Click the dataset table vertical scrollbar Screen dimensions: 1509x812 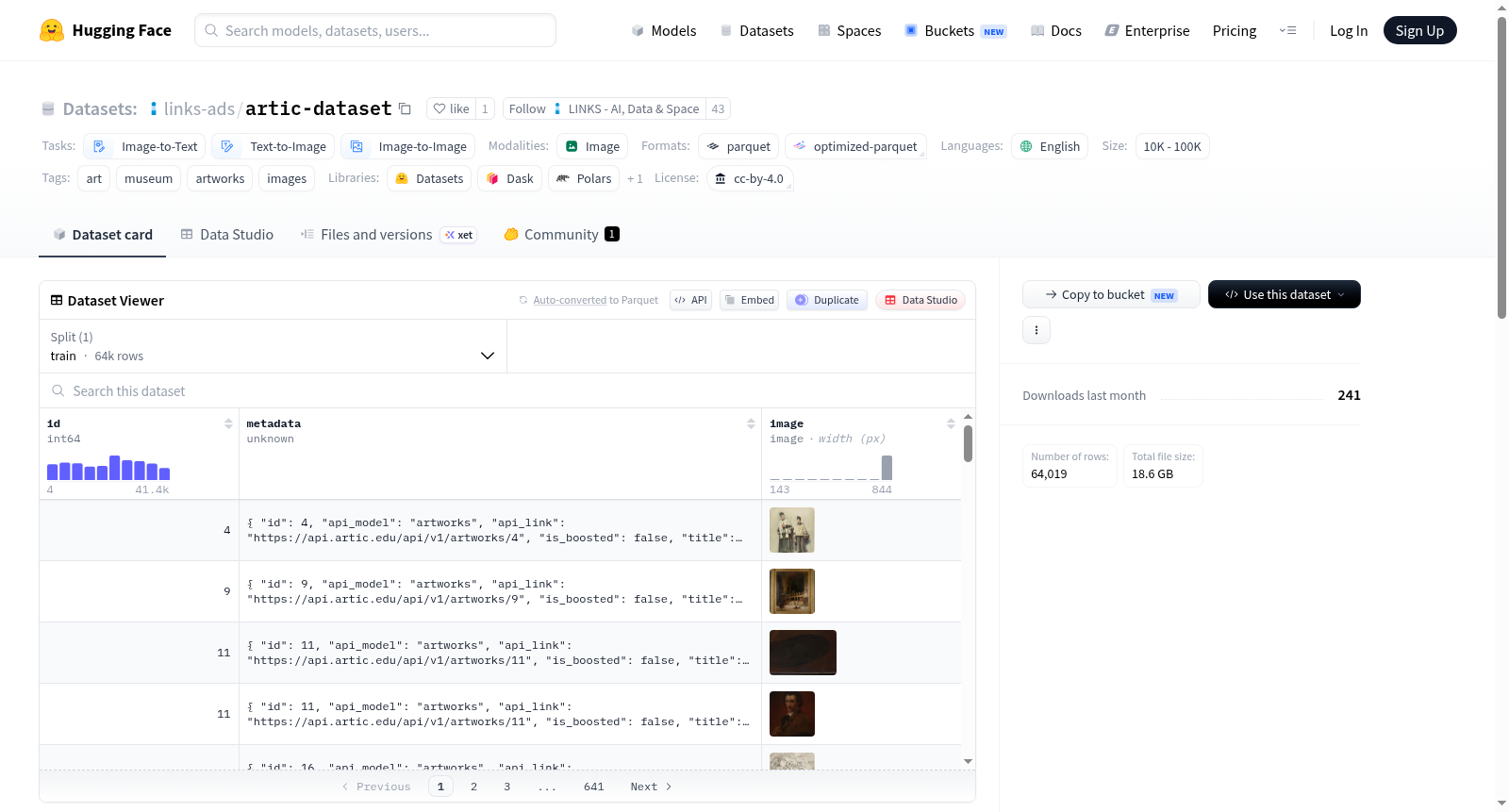click(x=968, y=444)
